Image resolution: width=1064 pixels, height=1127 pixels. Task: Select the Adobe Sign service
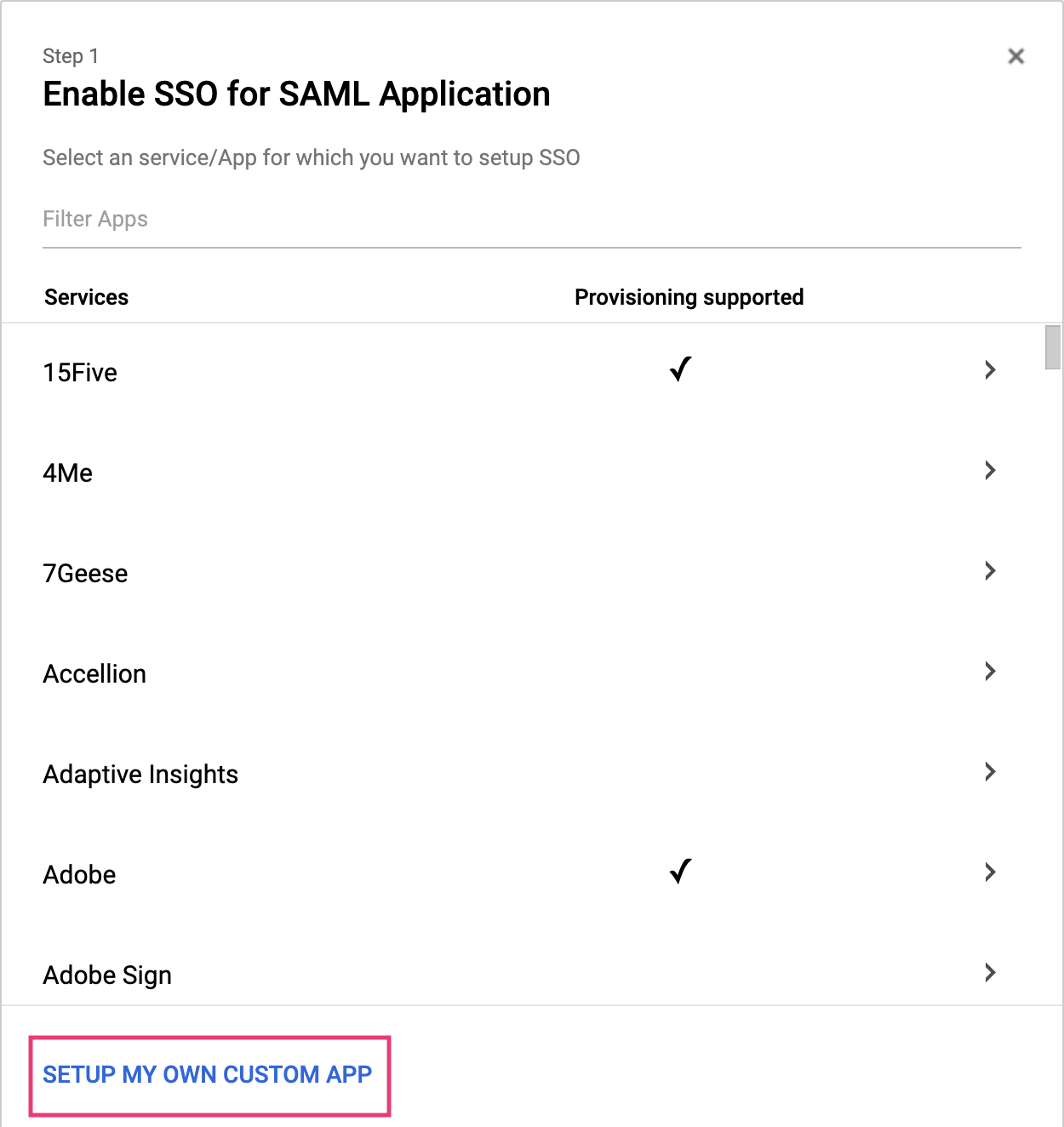coord(107,975)
